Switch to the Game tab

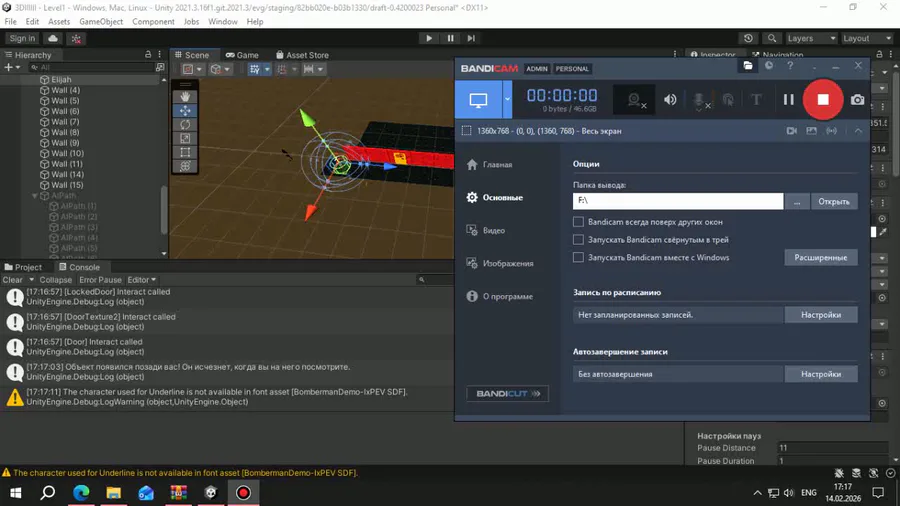tap(242, 55)
